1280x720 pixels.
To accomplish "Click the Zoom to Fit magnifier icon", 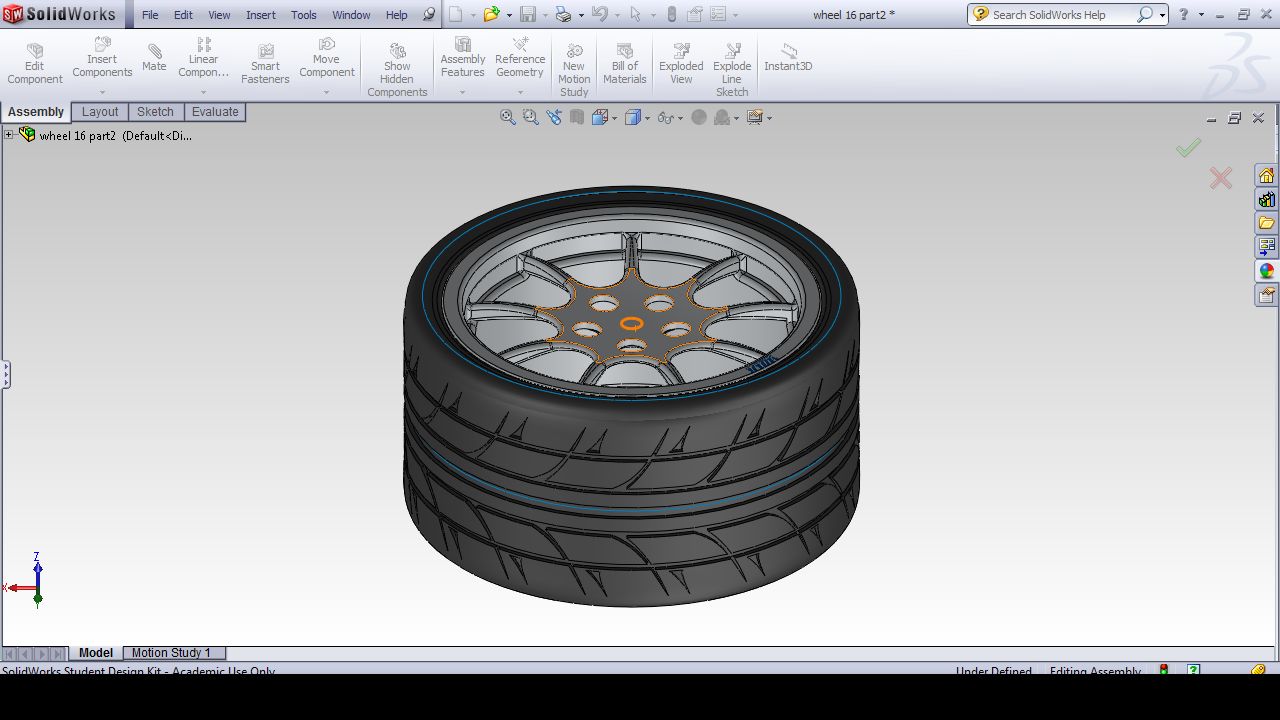I will pyautogui.click(x=508, y=118).
